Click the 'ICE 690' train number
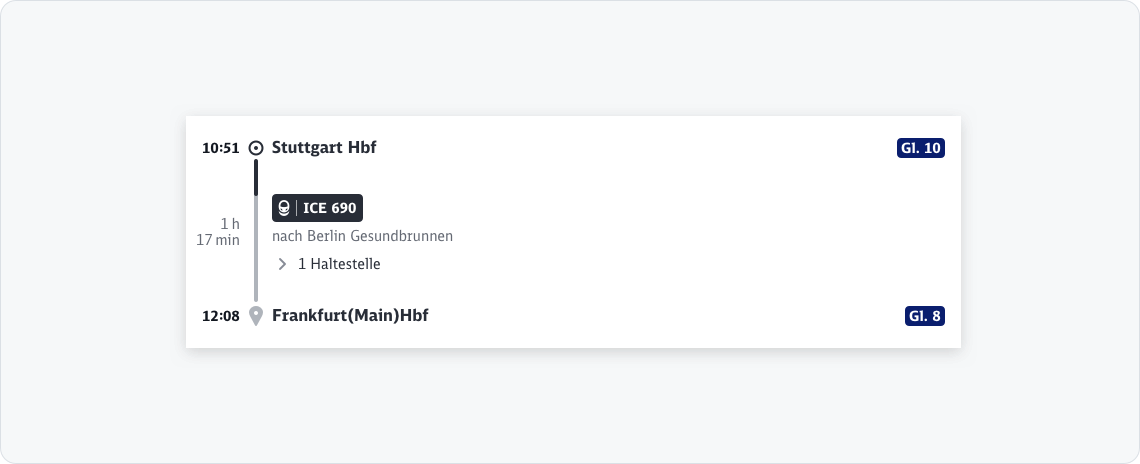This screenshot has width=1140, height=464. coord(329,208)
